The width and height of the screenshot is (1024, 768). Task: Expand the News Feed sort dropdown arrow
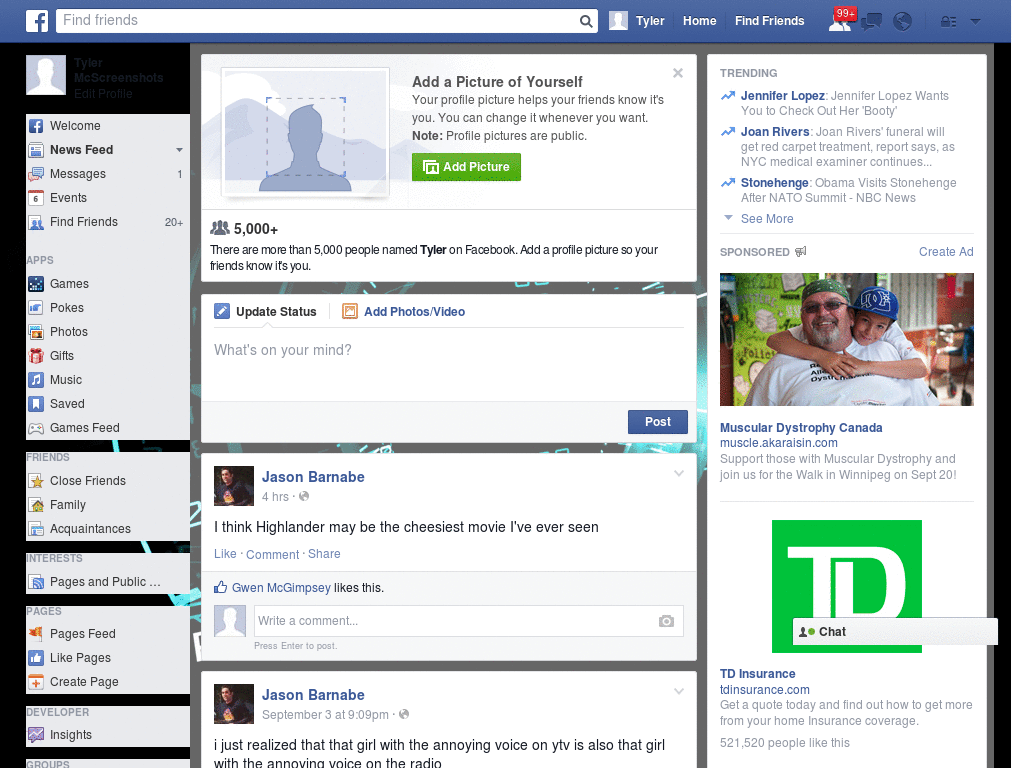coord(179,150)
